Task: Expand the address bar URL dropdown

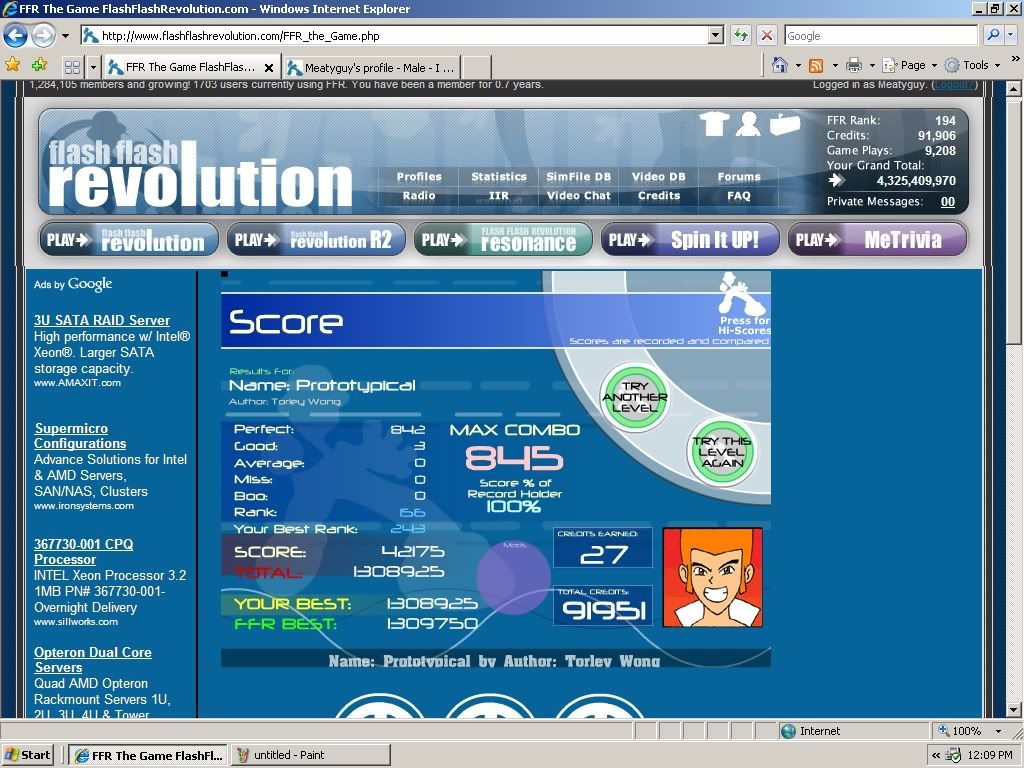Action: [x=715, y=35]
